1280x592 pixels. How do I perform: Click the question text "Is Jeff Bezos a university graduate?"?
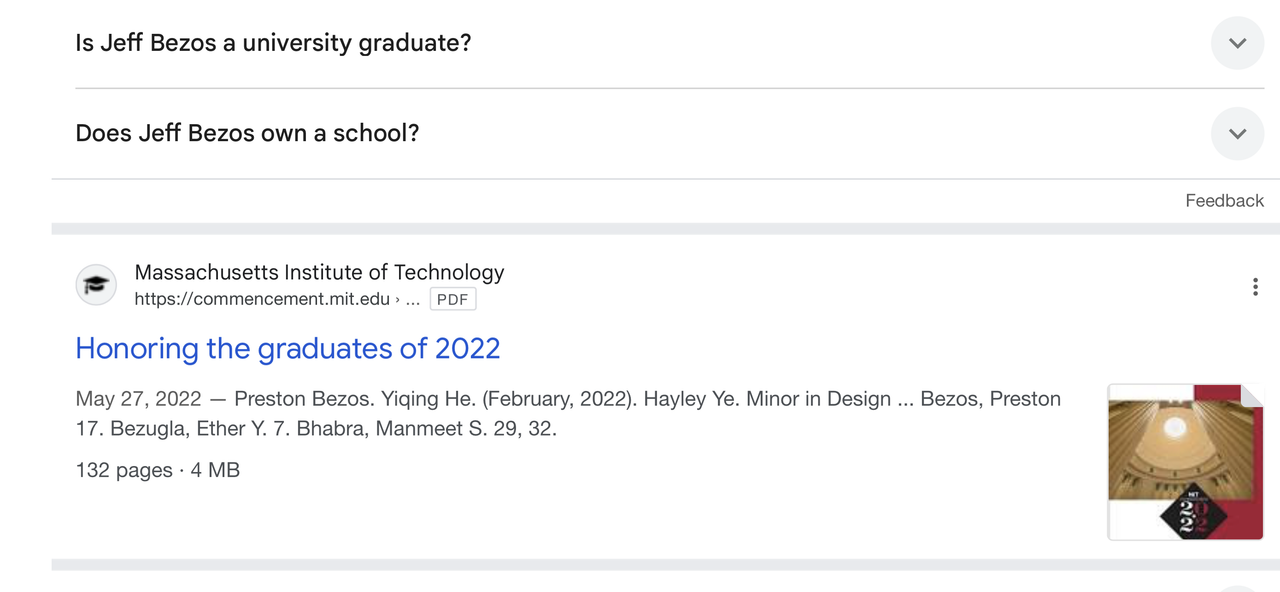point(273,43)
